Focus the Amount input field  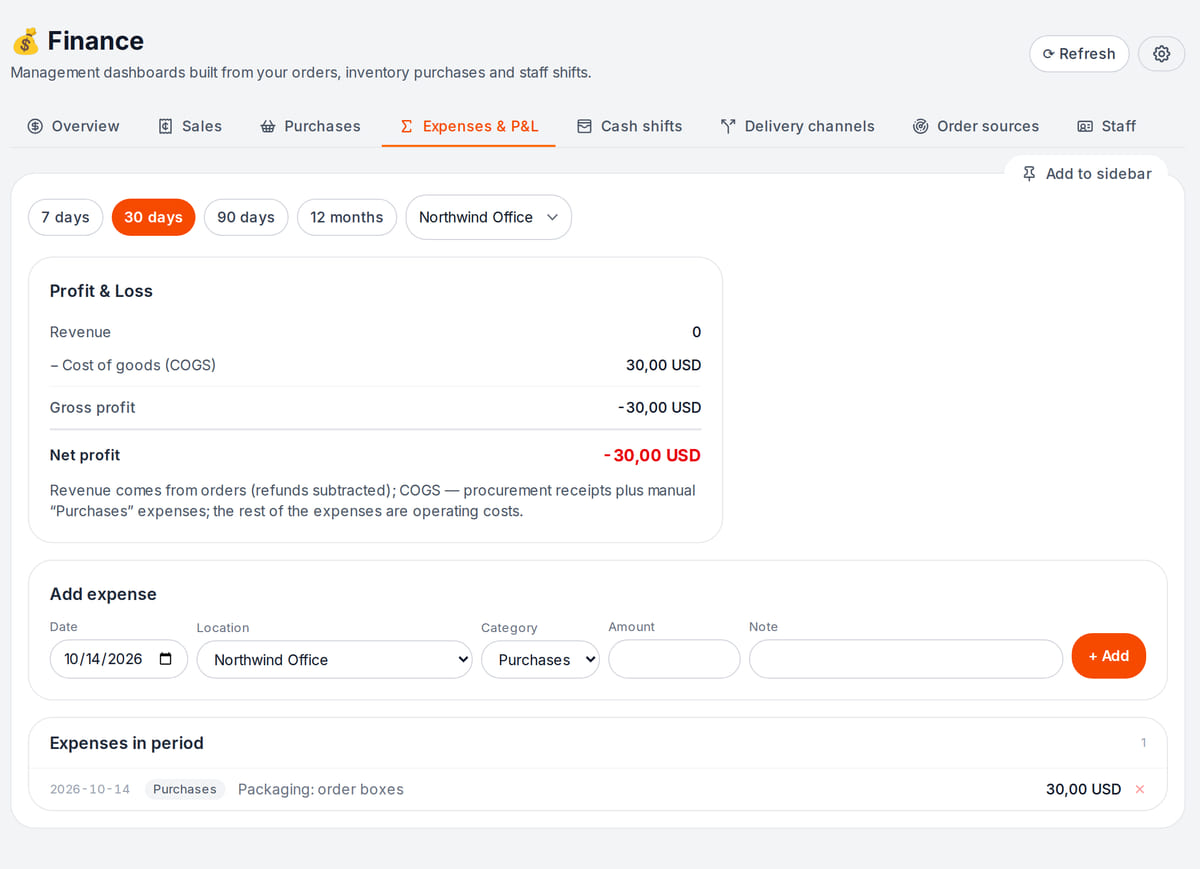coord(674,659)
